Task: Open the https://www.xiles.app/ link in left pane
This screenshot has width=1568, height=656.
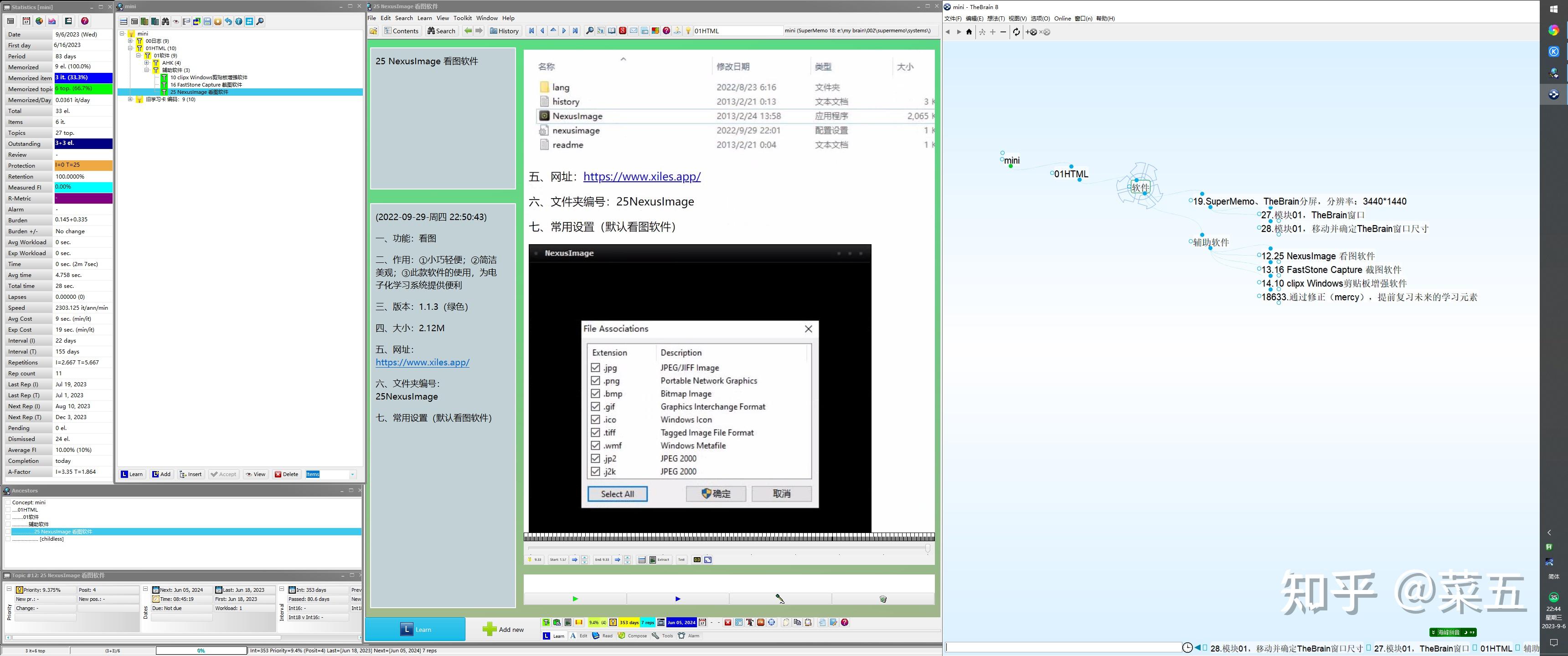Action: 422,362
